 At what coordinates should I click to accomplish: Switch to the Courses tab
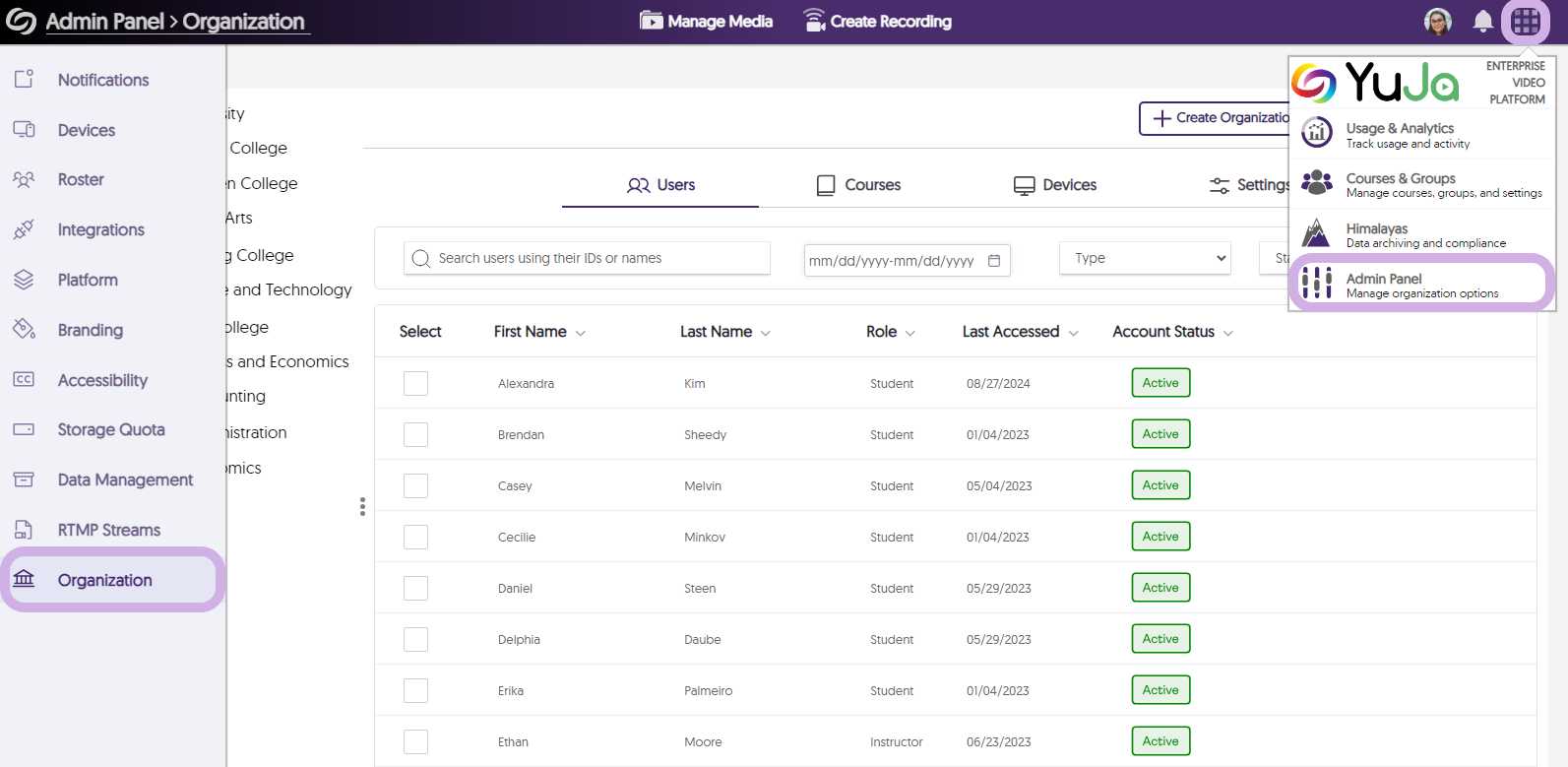click(858, 185)
